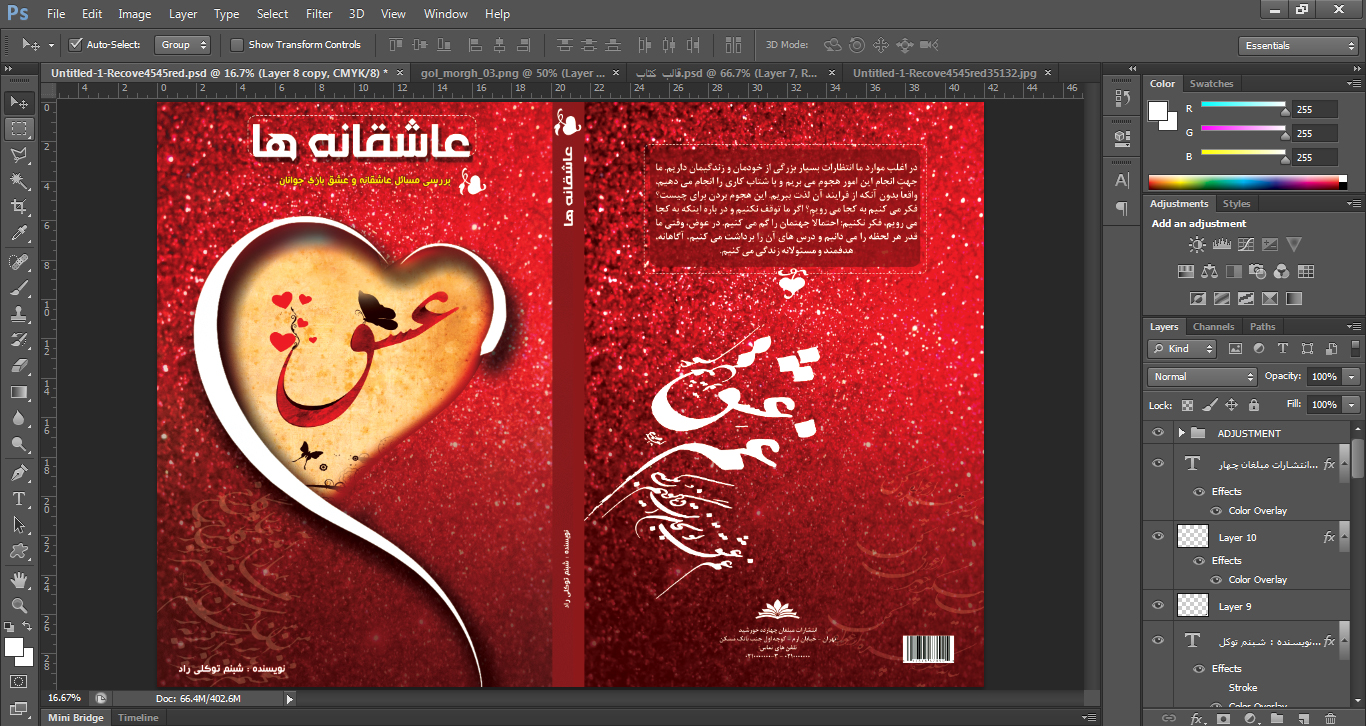Image resolution: width=1366 pixels, height=726 pixels.
Task: Click the Brightness/Contrast adjustment icon
Action: tap(1196, 244)
